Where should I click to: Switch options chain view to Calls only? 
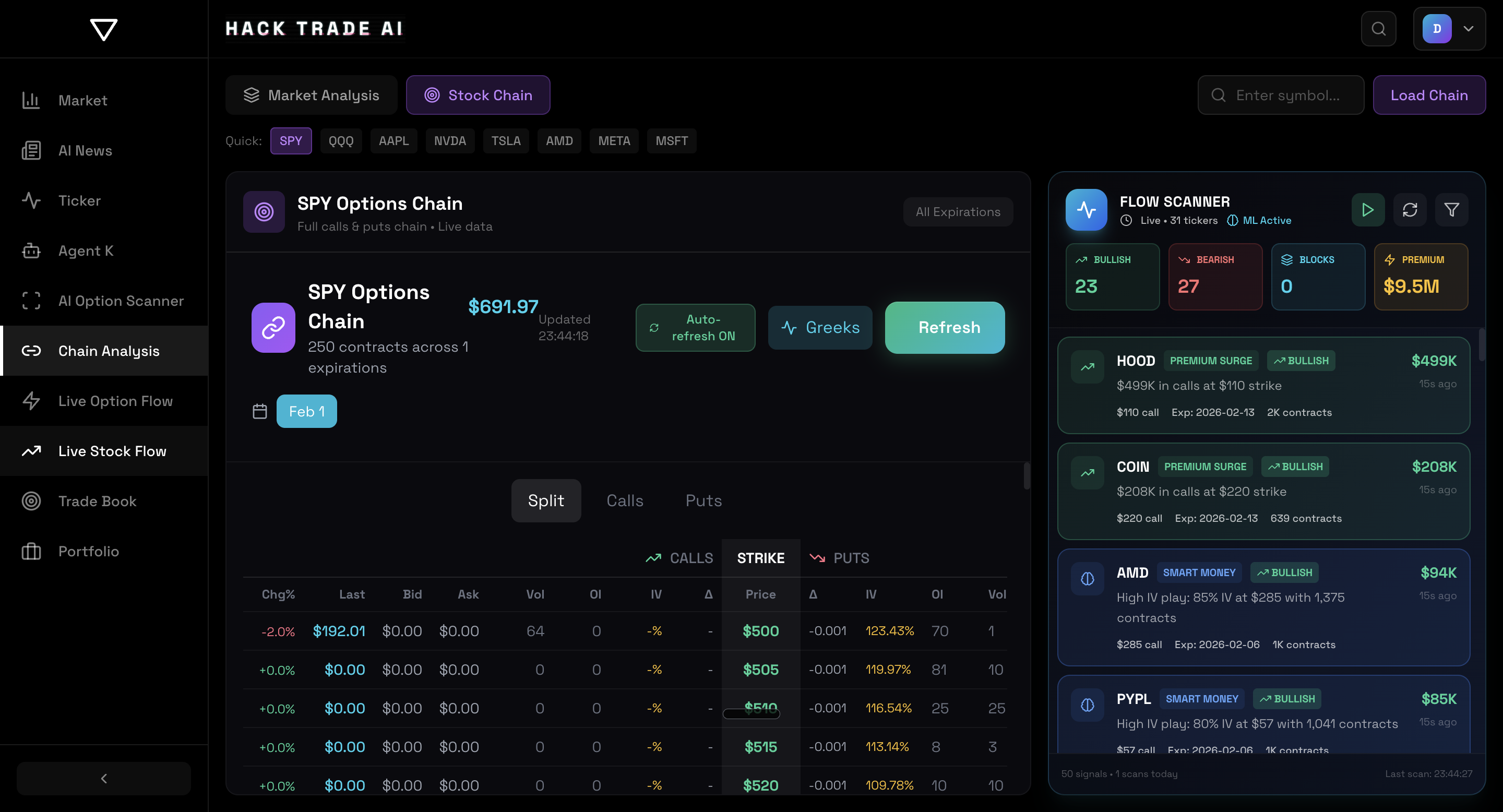coord(625,500)
